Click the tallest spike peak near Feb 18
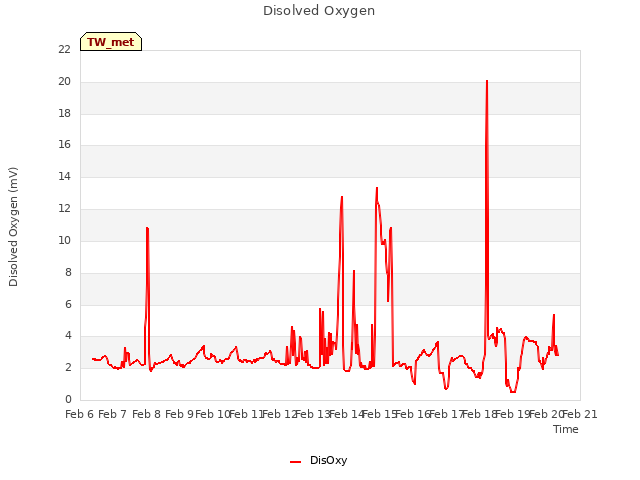Screen dimensions: 640x480 click(487, 81)
